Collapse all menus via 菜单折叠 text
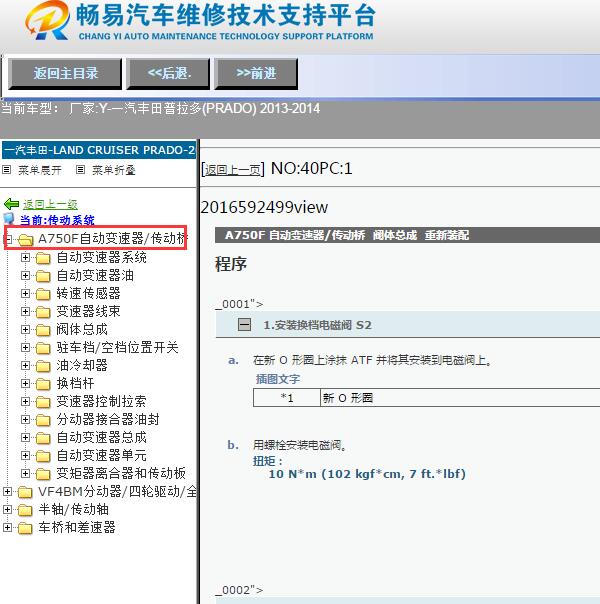This screenshot has width=600, height=604. coord(114,170)
